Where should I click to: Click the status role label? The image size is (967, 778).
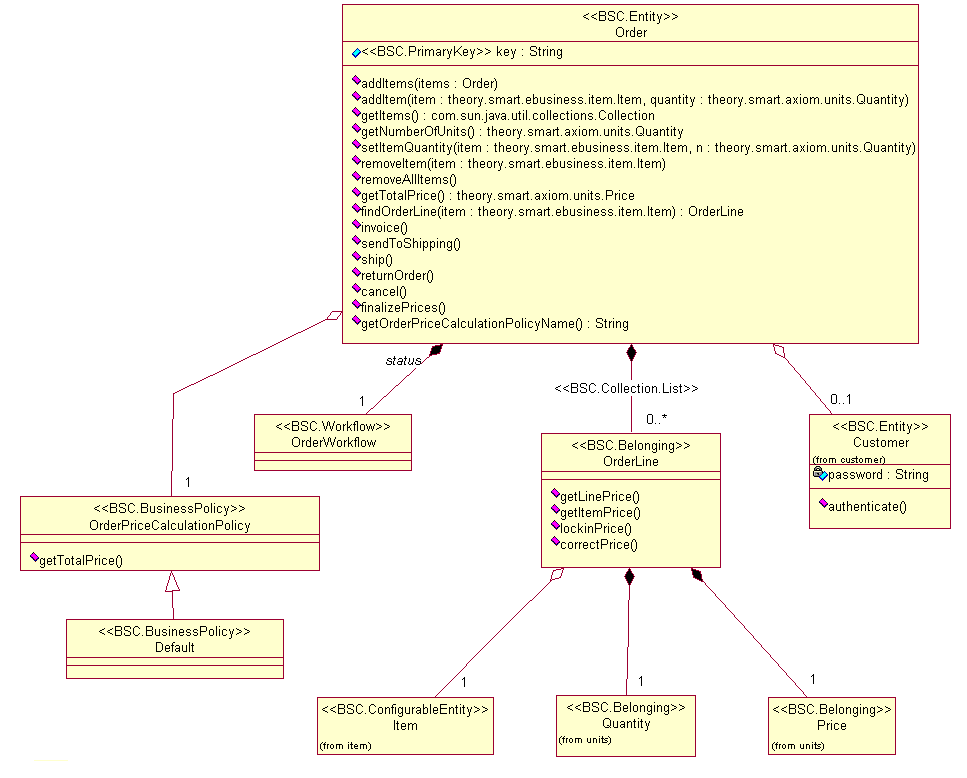pyautogui.click(x=403, y=361)
